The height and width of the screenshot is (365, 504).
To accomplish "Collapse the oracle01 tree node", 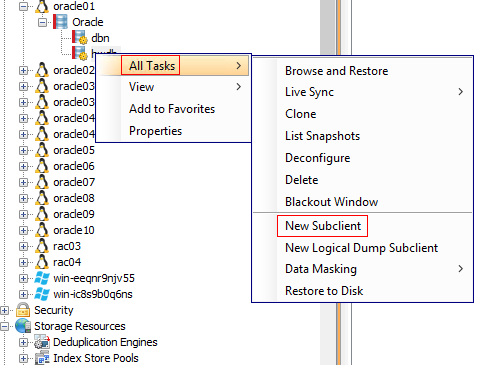I will [23, 6].
